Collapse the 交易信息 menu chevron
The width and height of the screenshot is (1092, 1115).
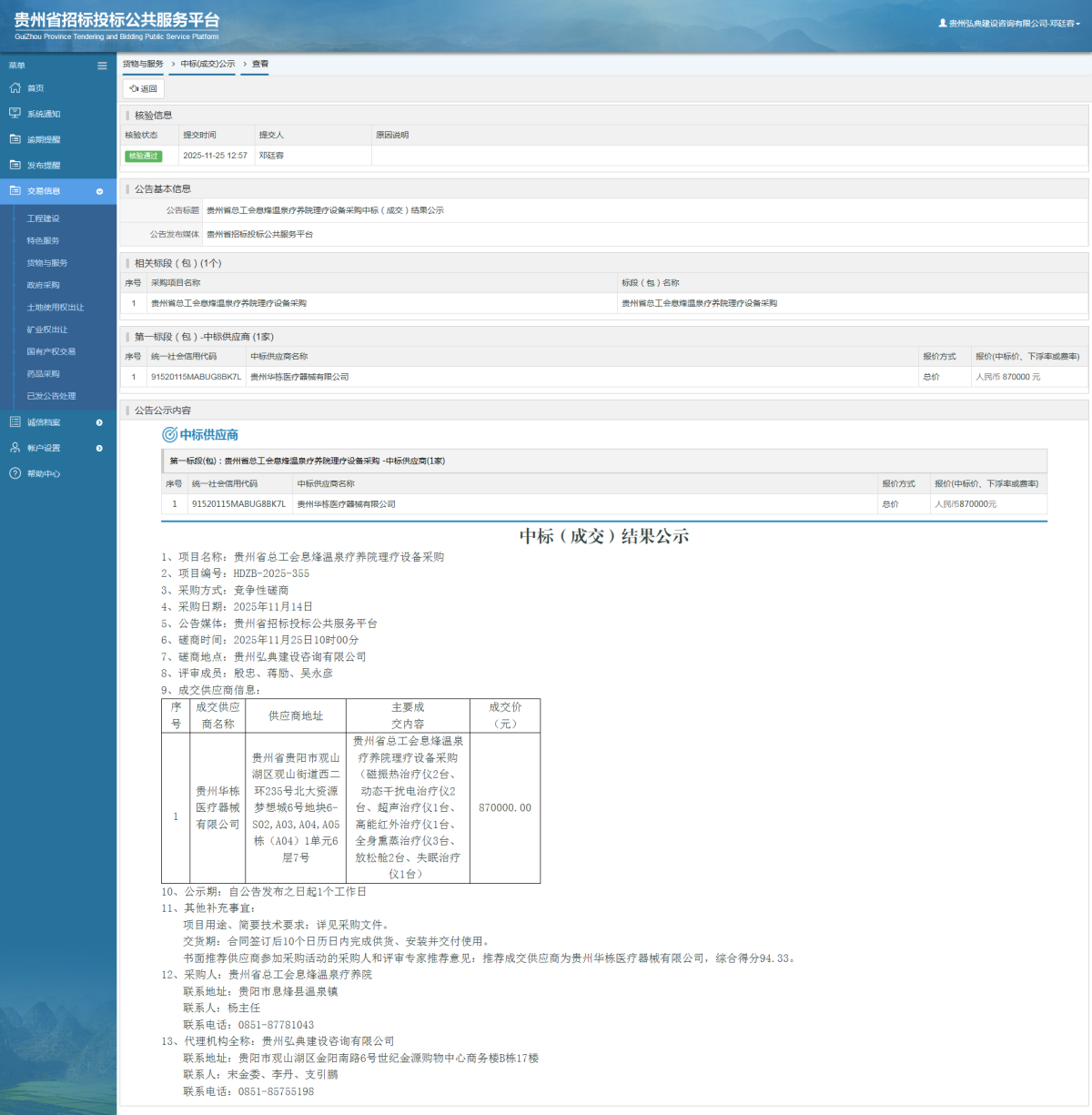pos(99,191)
